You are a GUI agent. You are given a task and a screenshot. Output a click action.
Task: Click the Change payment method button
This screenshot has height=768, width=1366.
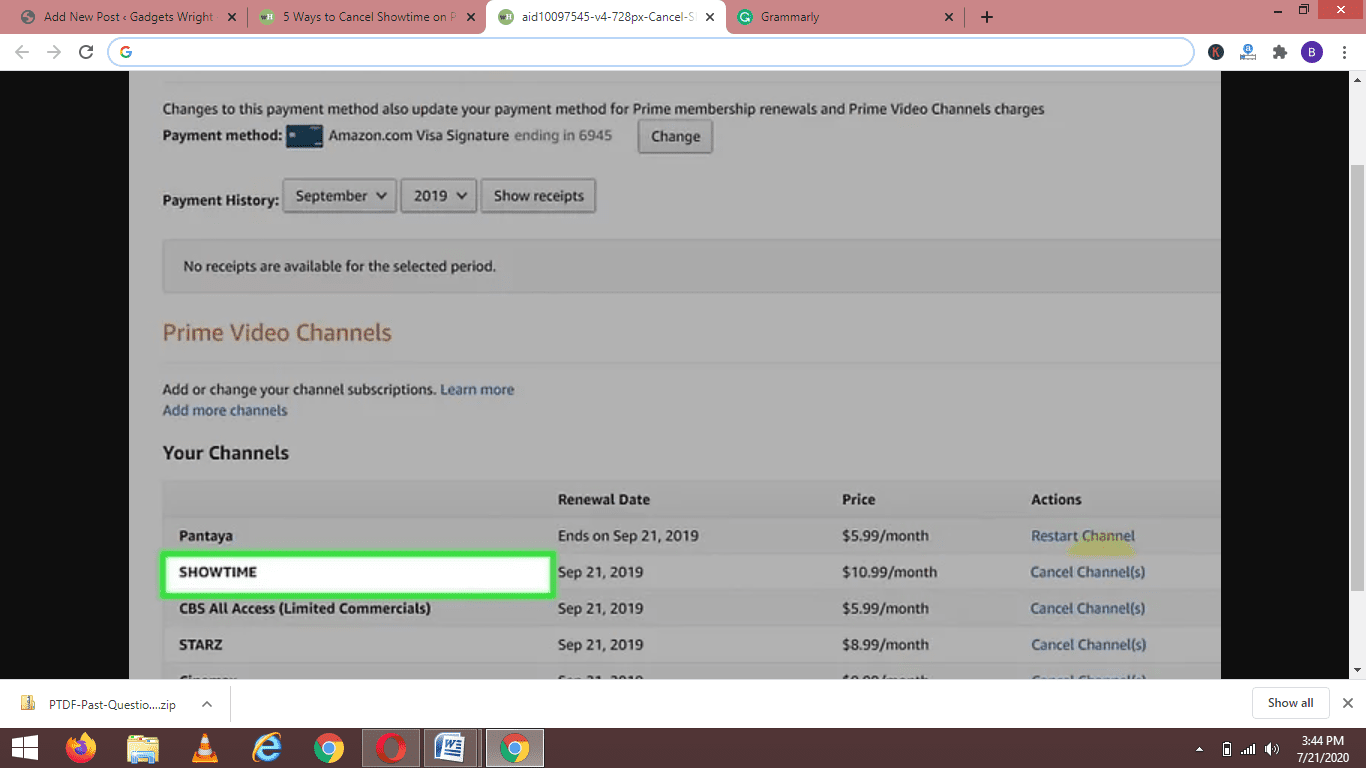point(675,136)
